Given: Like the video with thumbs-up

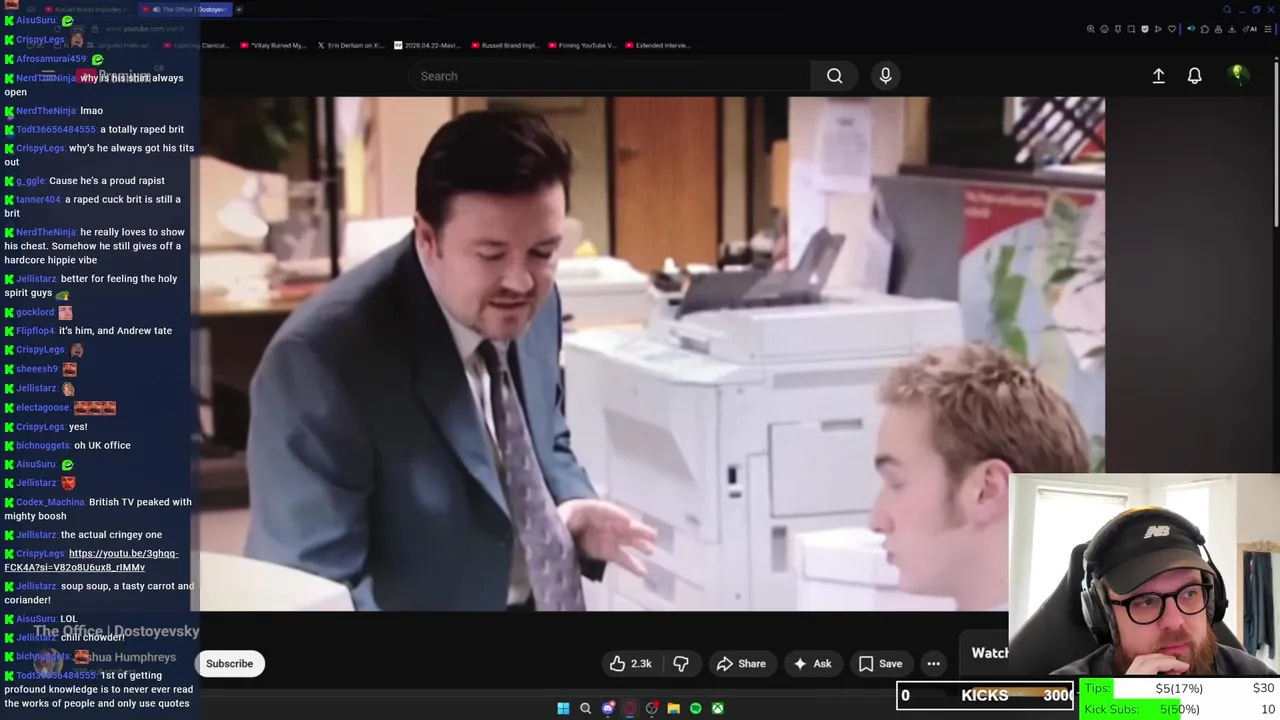Looking at the screenshot, I should [630, 664].
